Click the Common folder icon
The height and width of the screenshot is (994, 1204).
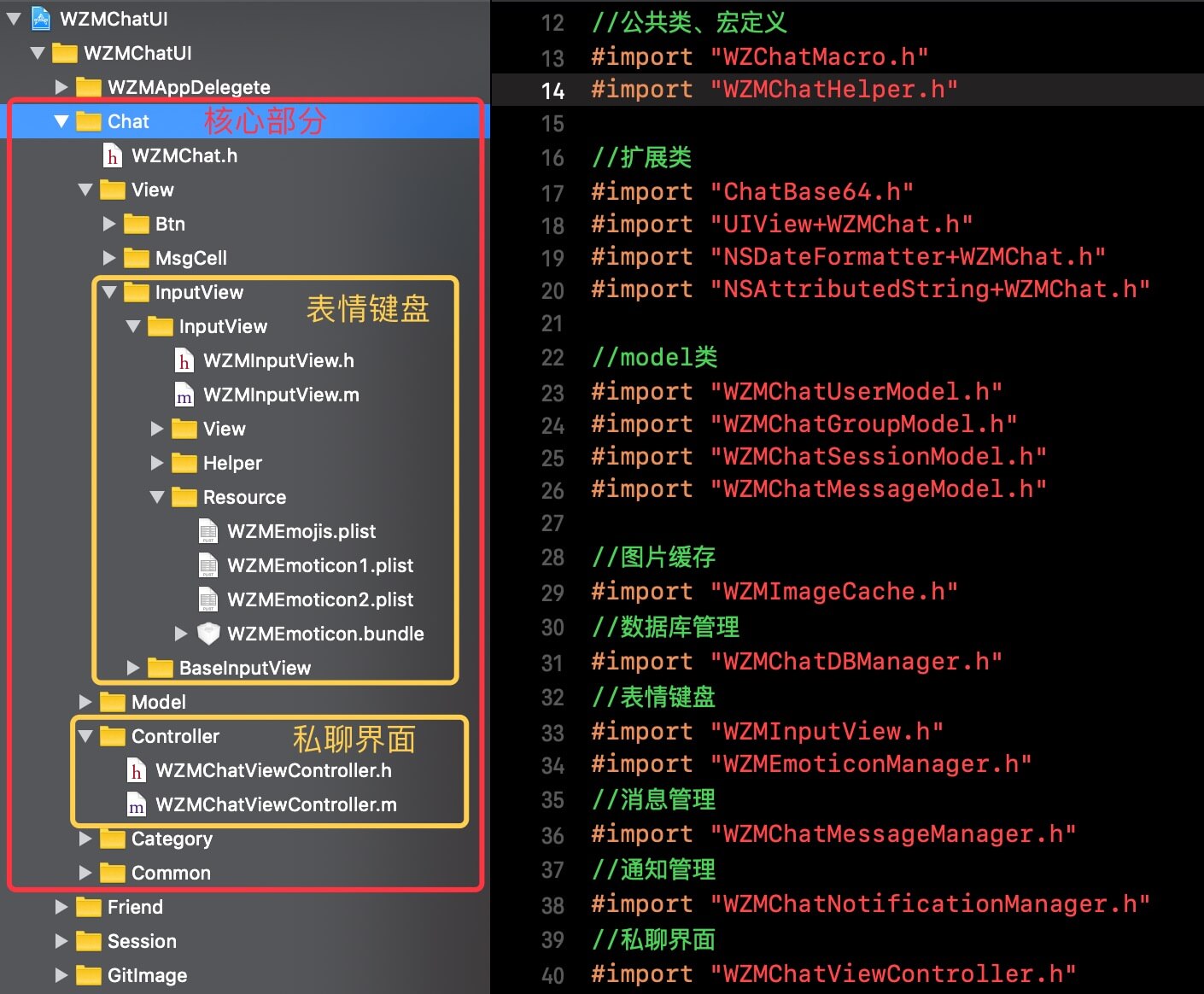(x=113, y=873)
